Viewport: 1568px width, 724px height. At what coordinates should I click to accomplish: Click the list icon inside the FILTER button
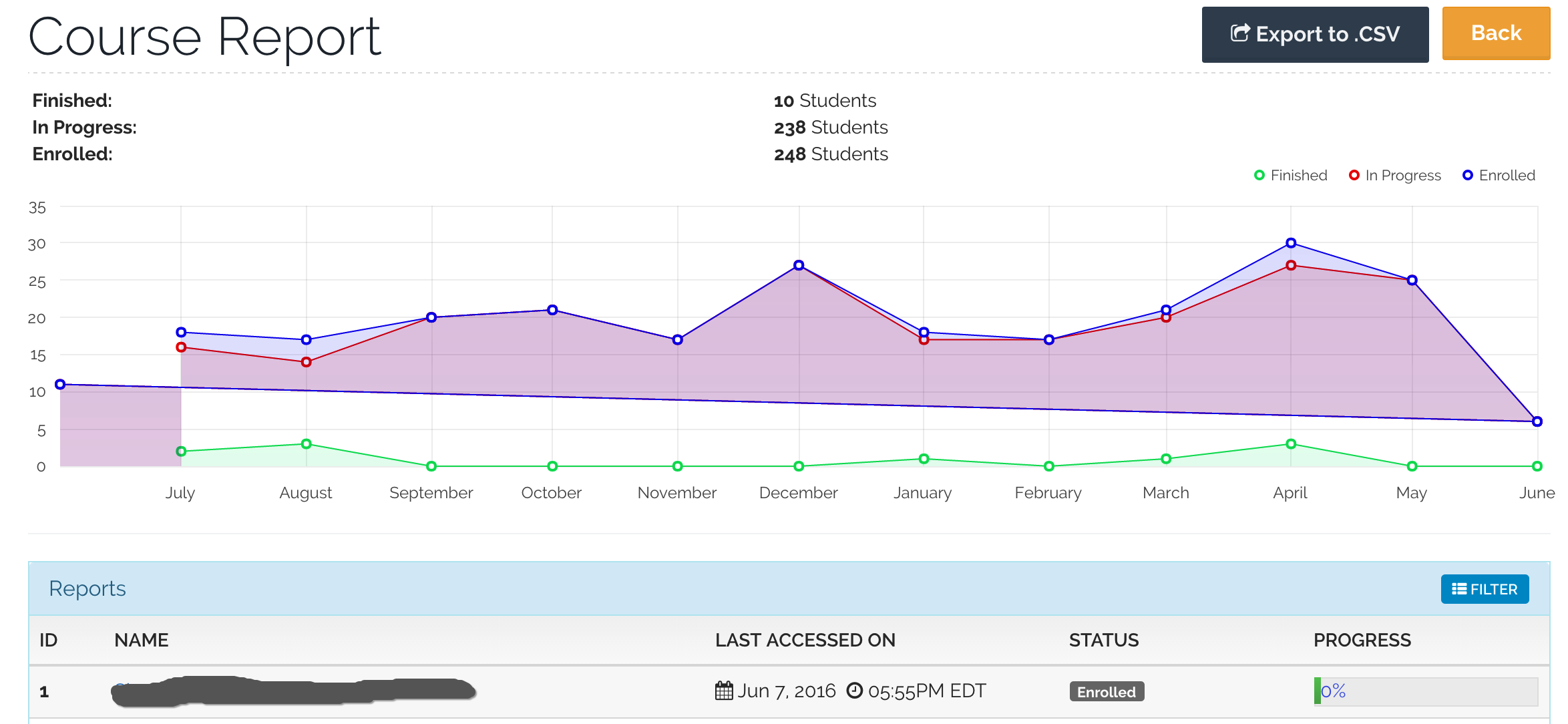[1459, 589]
